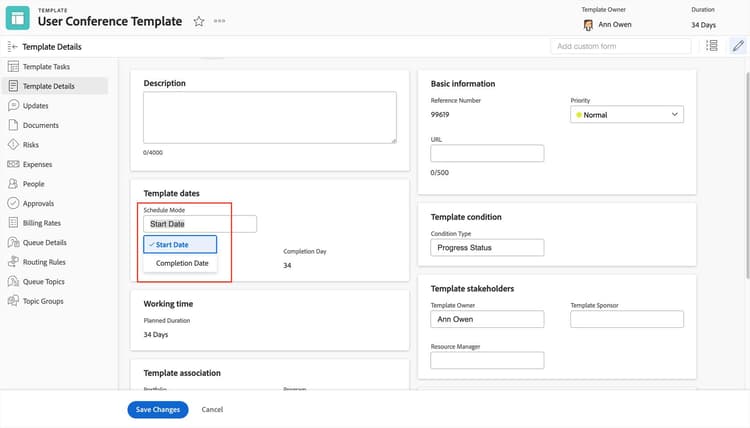Click the URL input field
Image resolution: width=750 pixels, height=428 pixels.
487,153
